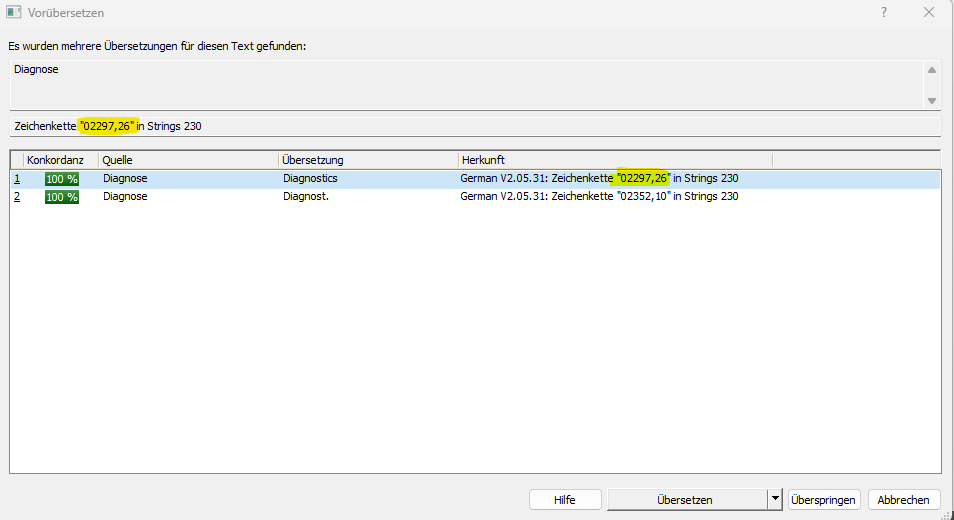Click row number 2 link
This screenshot has height=520, width=954.
pos(17,197)
